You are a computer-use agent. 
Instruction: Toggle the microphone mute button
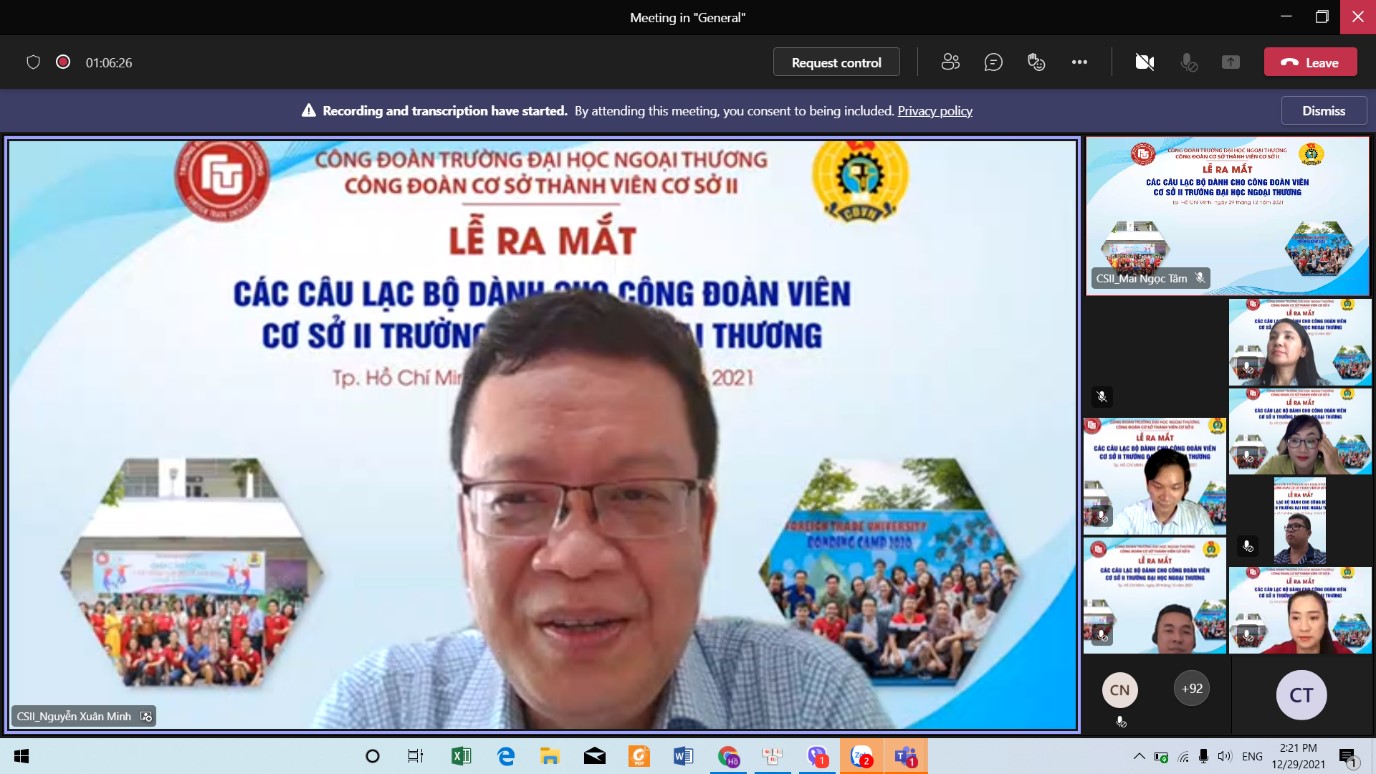coord(1188,62)
